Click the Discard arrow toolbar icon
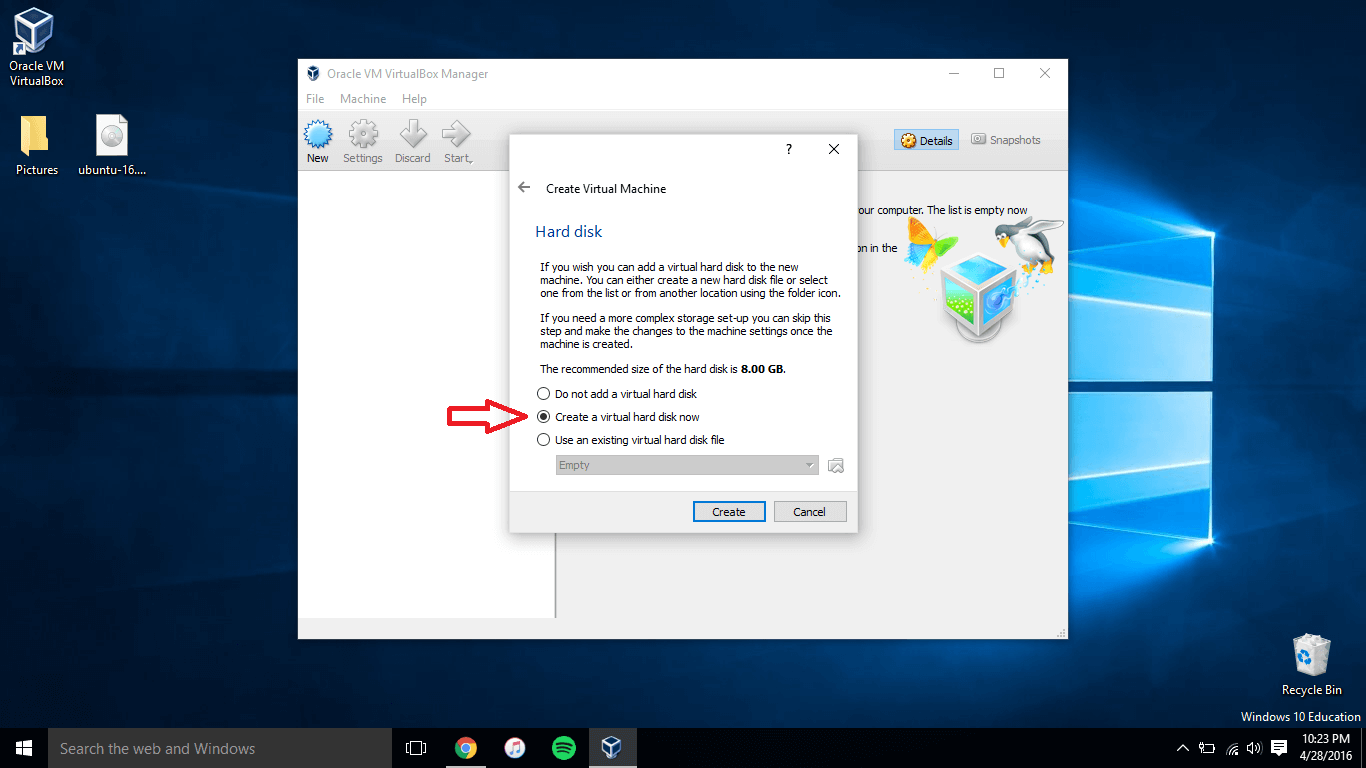Image resolution: width=1366 pixels, height=768 pixels. tap(412, 142)
